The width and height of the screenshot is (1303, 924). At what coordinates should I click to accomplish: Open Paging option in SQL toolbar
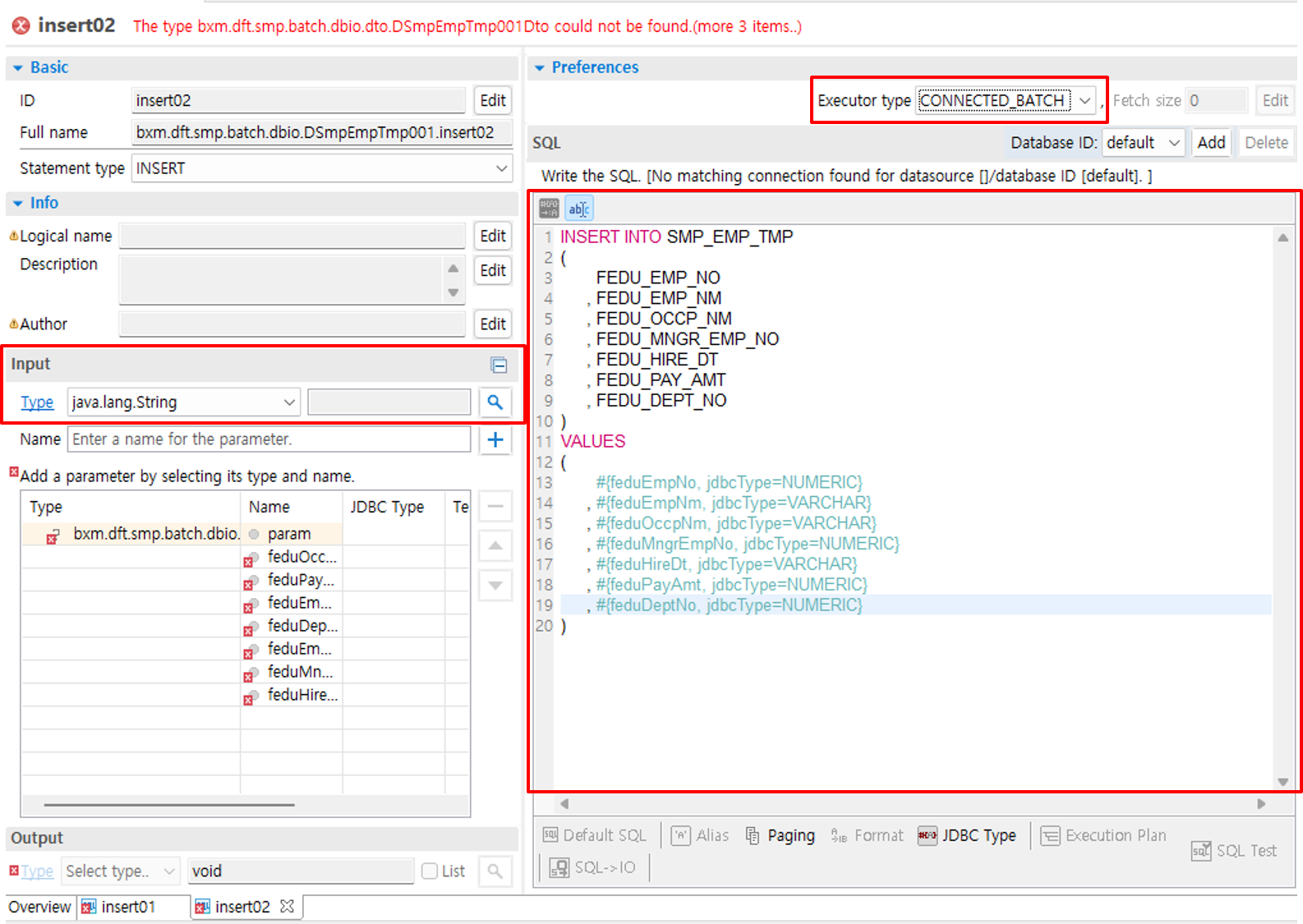(780, 835)
